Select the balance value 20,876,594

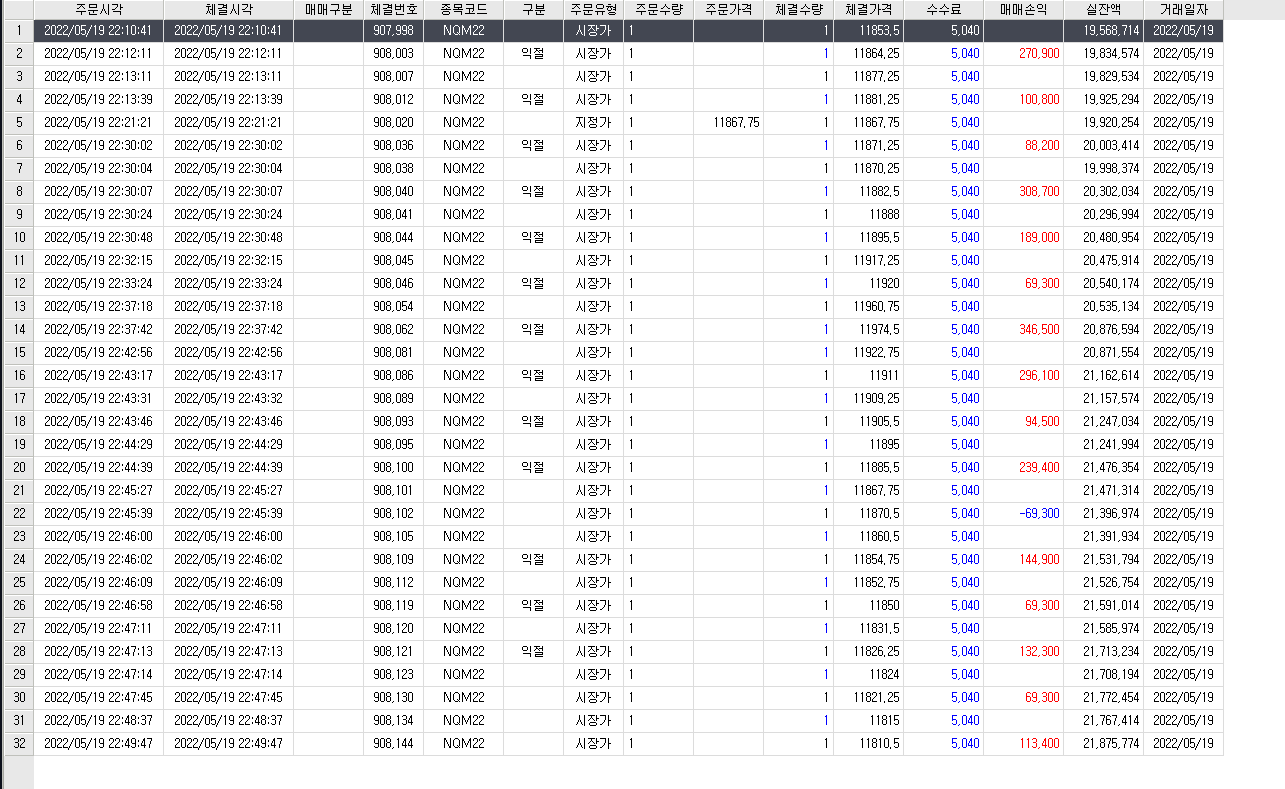[x=1111, y=329]
